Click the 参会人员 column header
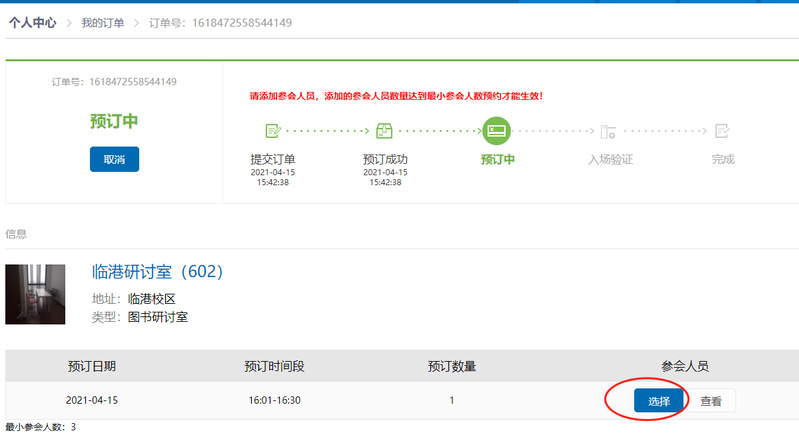The height and width of the screenshot is (443, 799). (685, 366)
